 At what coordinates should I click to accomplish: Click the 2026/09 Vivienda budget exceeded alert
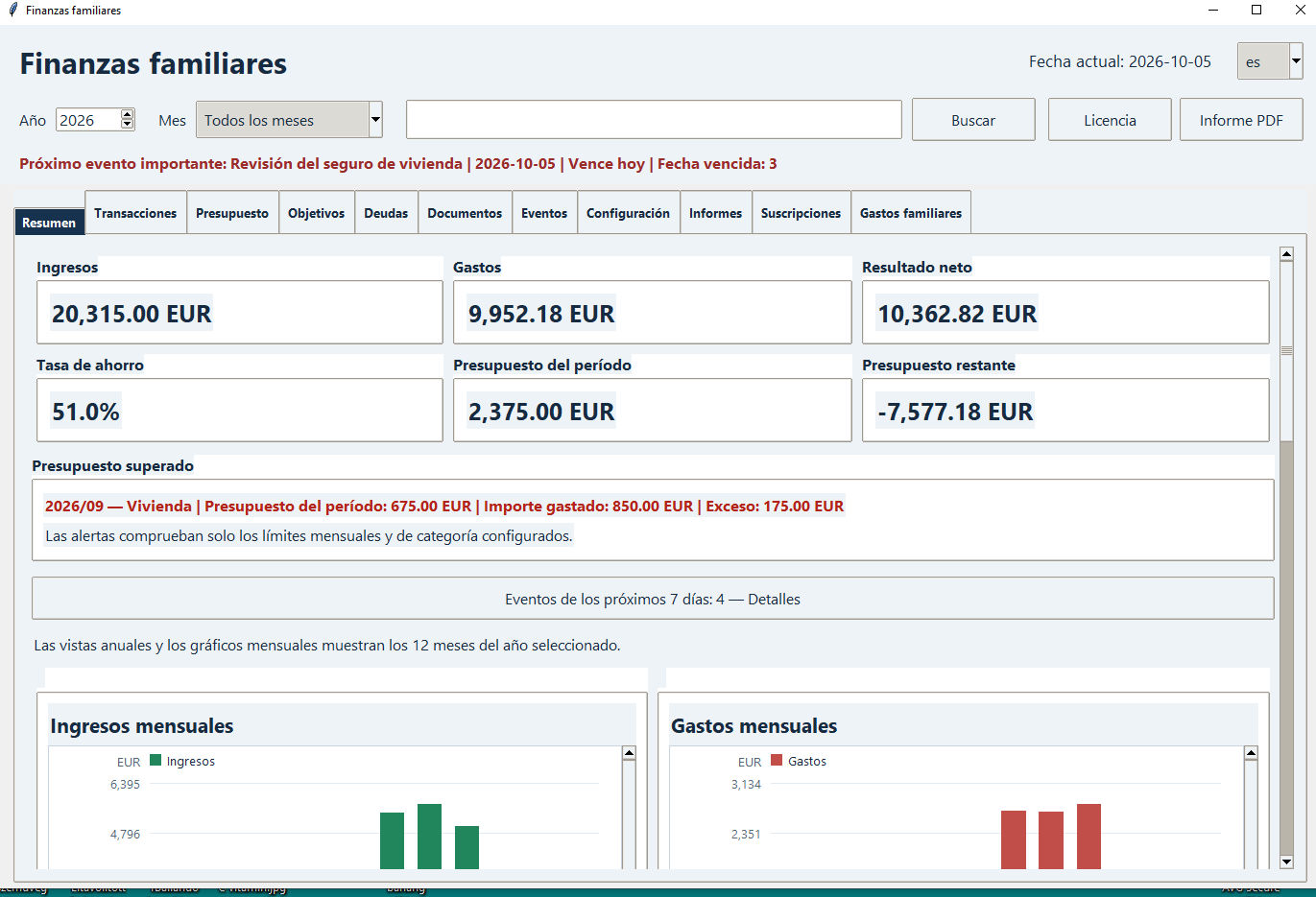[444, 506]
